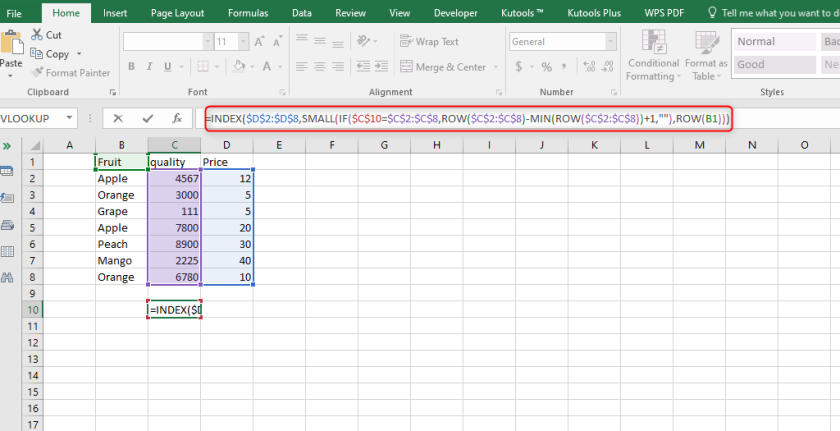
Task: Open Font settings dialog launcher
Action: [x=282, y=92]
